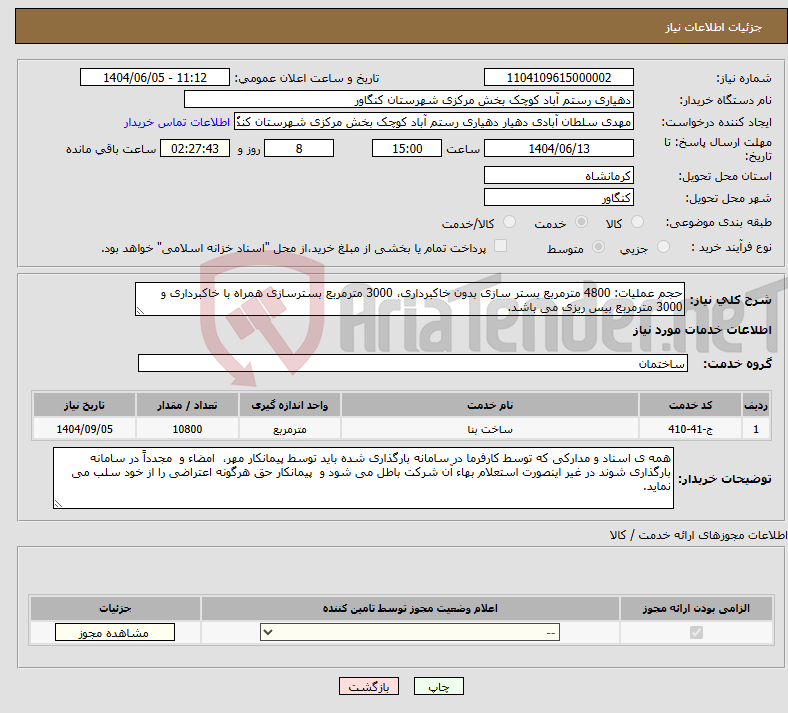788x713 pixels.
Task: Toggle the اسناد خزانه اسلامی payment checkbox
Action: [x=500, y=246]
